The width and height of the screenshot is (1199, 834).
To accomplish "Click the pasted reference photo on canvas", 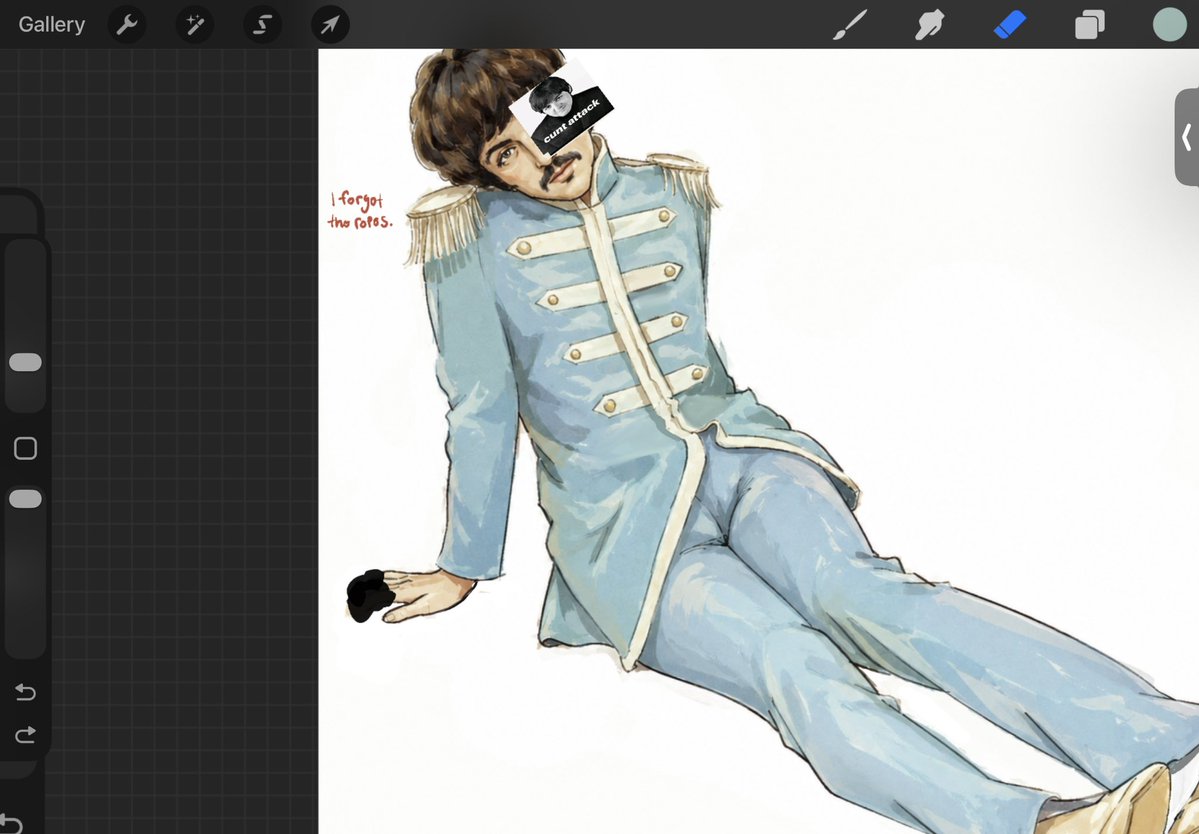I will pos(561,108).
